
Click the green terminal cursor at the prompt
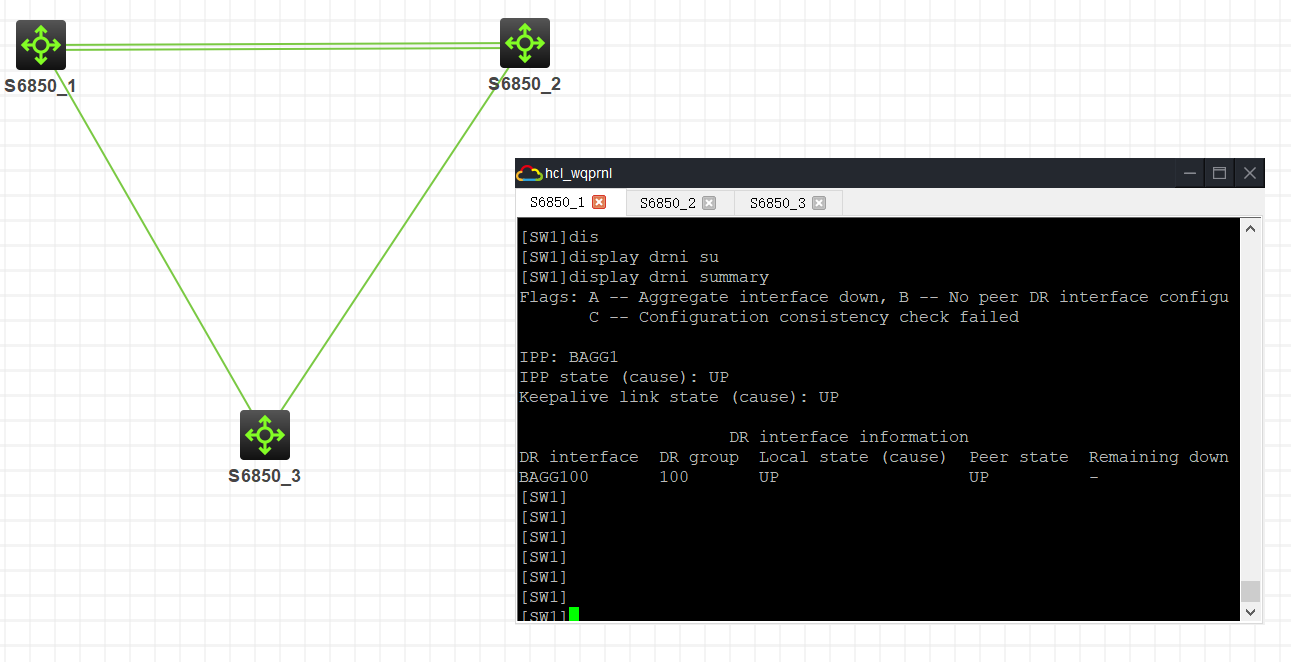(574, 615)
